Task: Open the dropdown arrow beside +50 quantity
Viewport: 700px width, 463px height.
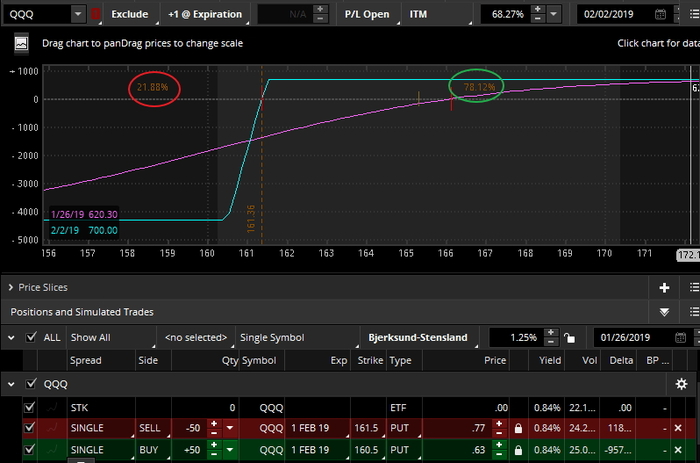Action: pyautogui.click(x=230, y=450)
